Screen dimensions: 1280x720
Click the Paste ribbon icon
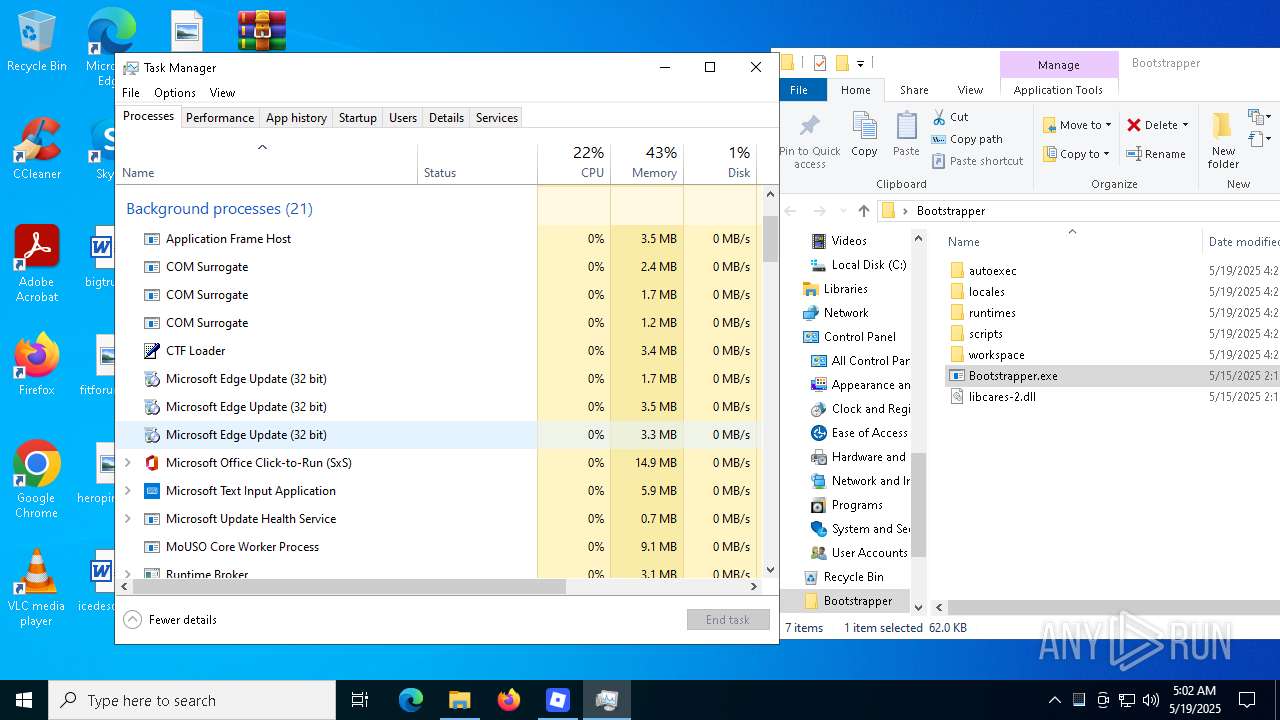(906, 135)
